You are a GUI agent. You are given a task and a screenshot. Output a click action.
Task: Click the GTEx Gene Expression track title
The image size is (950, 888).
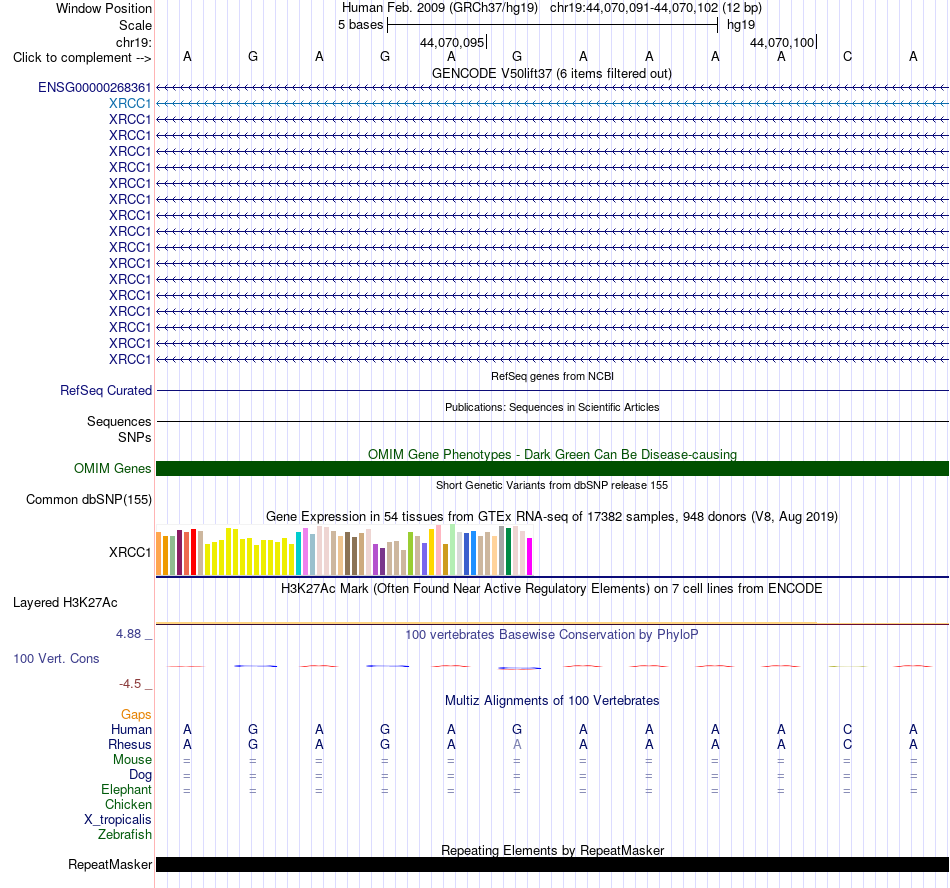(552, 517)
